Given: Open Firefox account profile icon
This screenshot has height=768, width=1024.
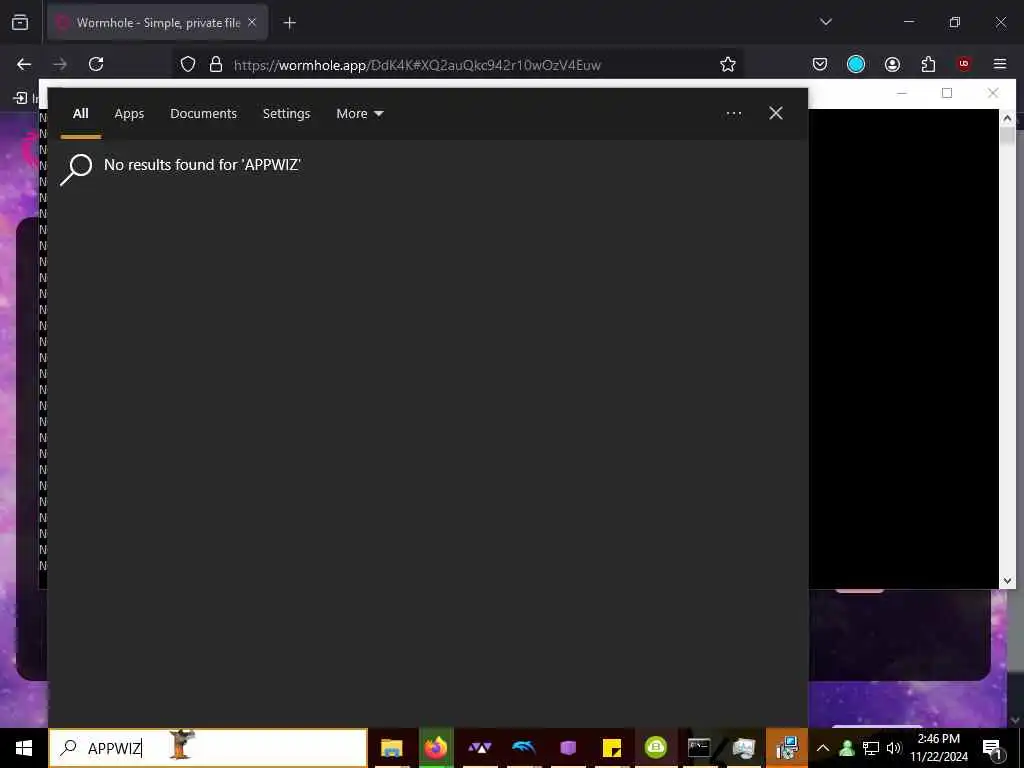Looking at the screenshot, I should [x=892, y=64].
